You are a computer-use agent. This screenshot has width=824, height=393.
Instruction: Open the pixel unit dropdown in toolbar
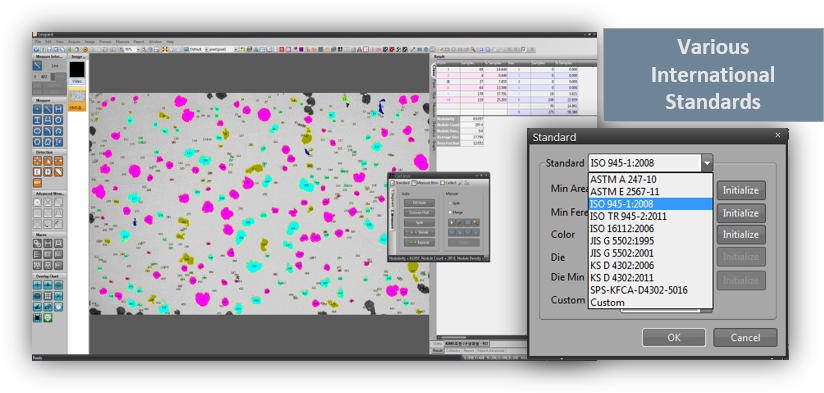[x=236, y=49]
